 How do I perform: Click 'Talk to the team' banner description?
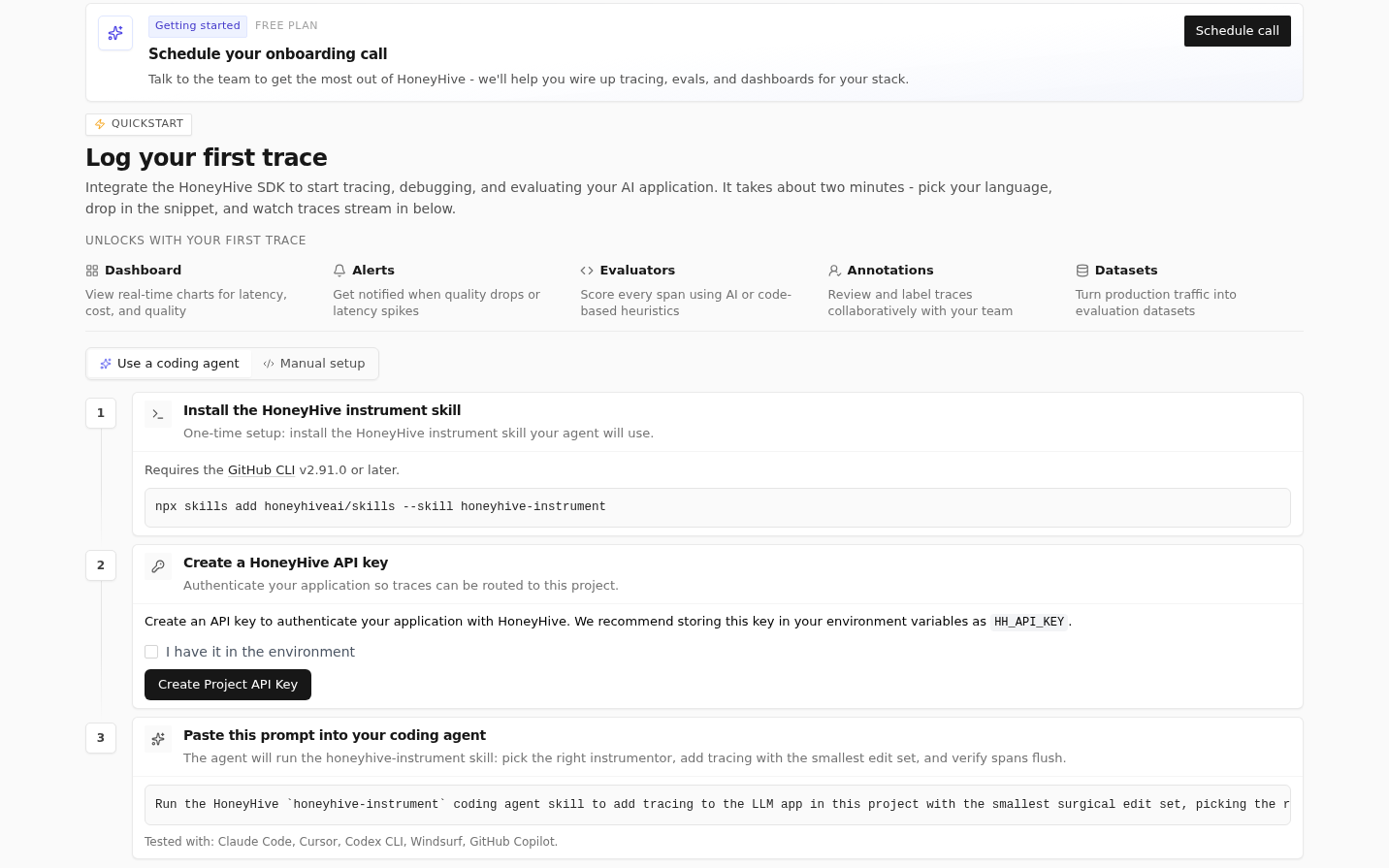529,80
